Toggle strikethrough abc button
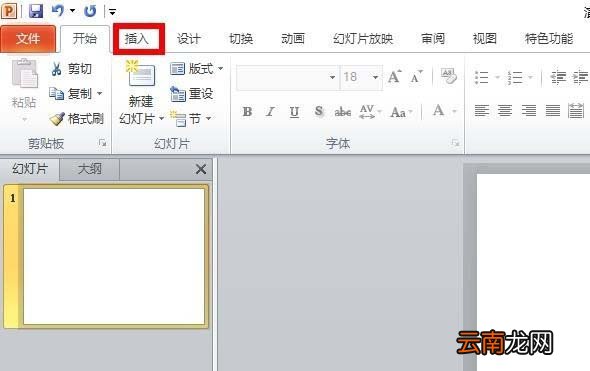Image resolution: width=590 pixels, height=371 pixels. pos(343,112)
